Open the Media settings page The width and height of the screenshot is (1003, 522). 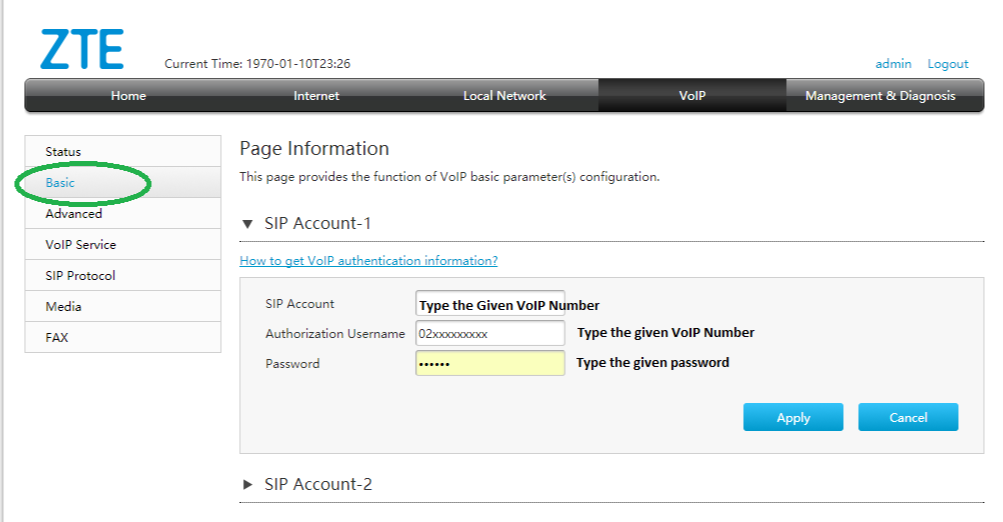(63, 307)
